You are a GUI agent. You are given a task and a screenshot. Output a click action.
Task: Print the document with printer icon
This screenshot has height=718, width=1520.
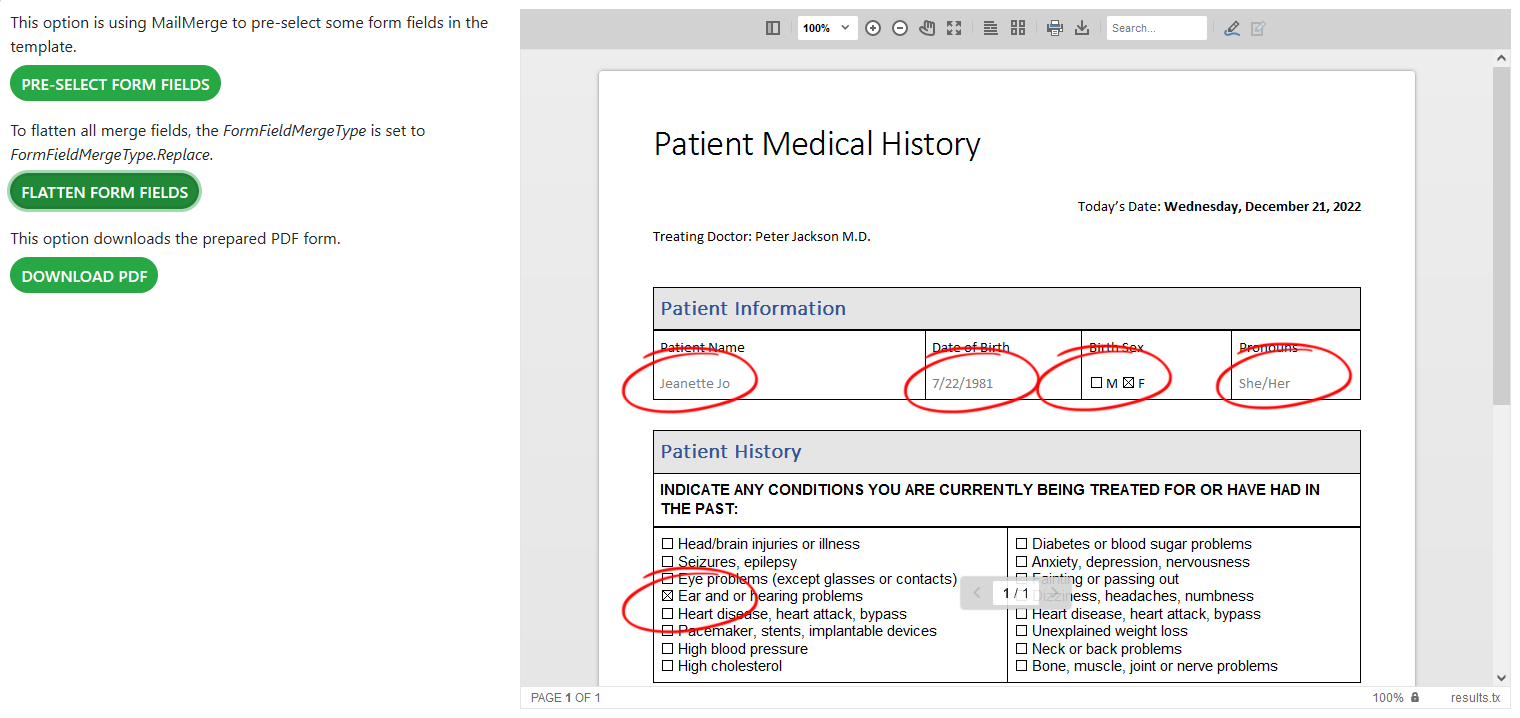[1055, 28]
